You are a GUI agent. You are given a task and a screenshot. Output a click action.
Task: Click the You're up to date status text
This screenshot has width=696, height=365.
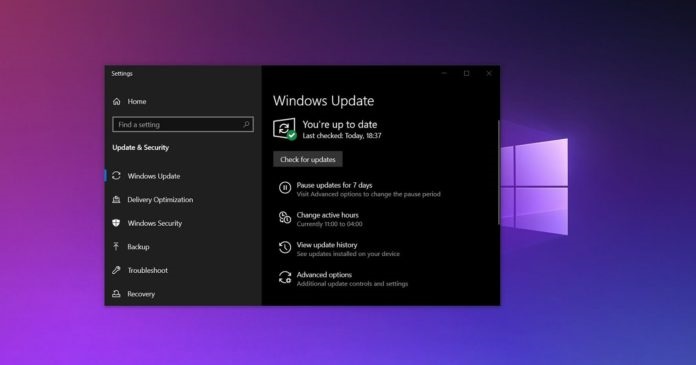click(340, 125)
